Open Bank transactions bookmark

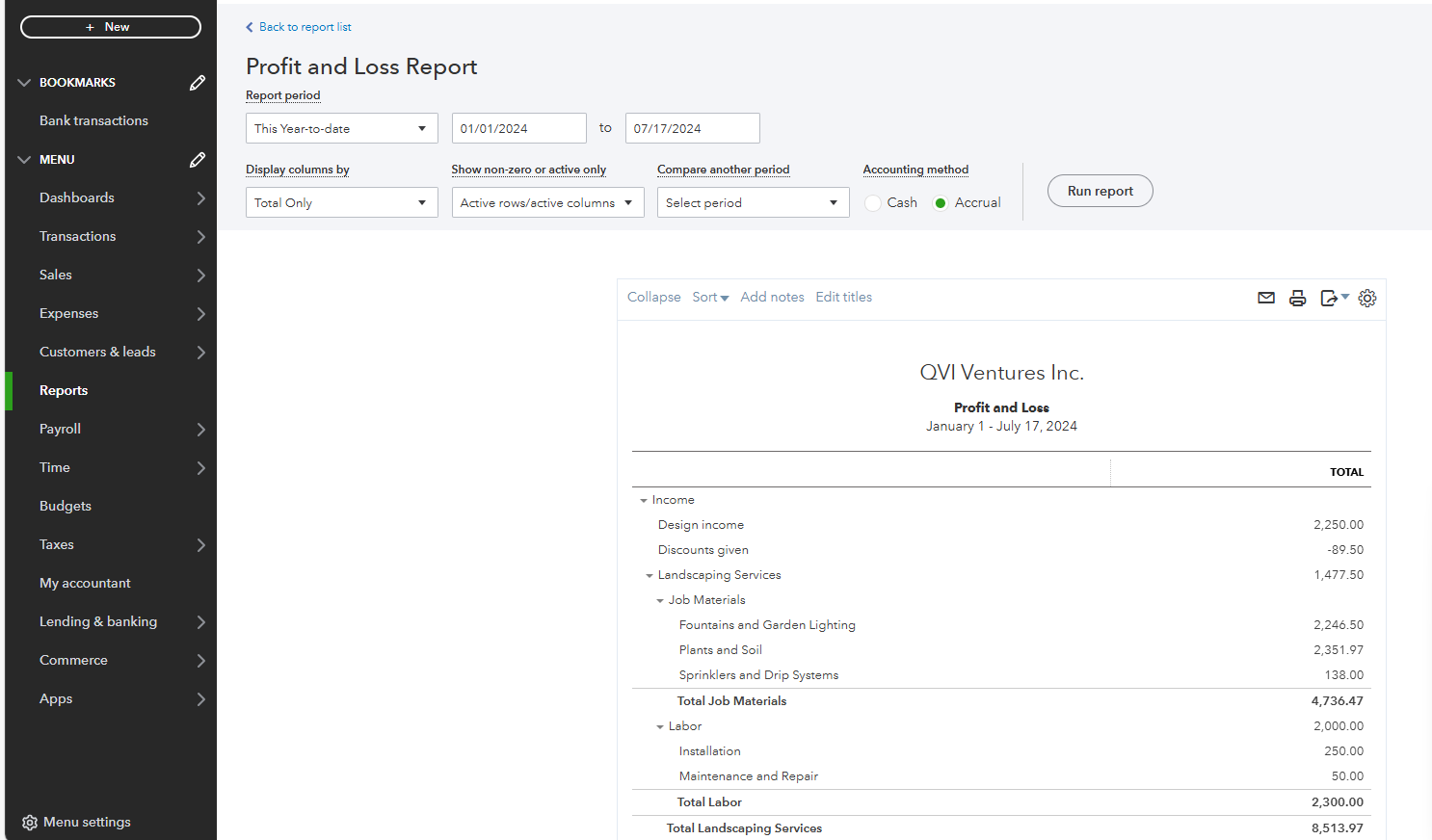pyautogui.click(x=93, y=120)
